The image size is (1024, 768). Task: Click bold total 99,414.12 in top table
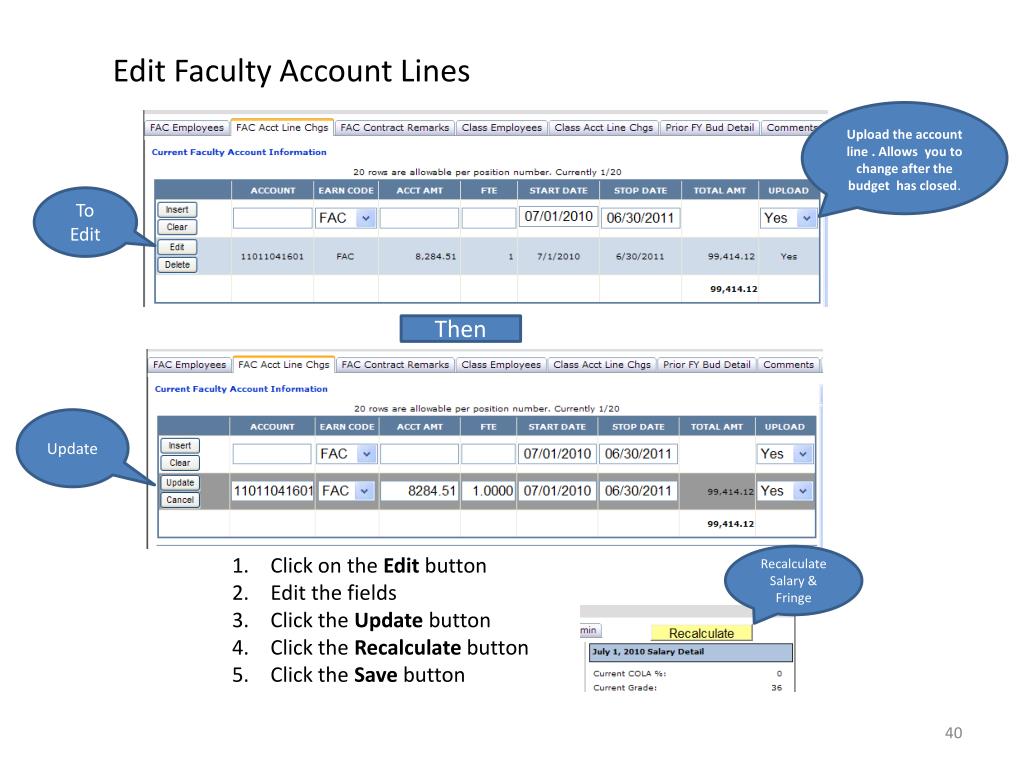733,289
